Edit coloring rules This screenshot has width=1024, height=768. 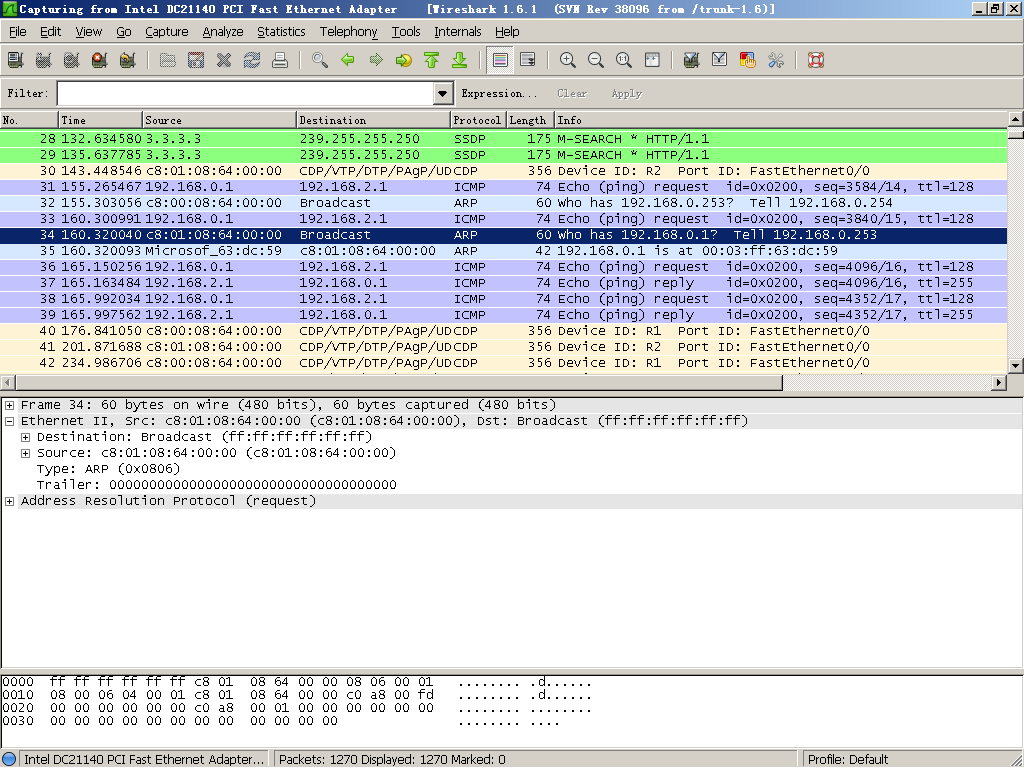click(x=748, y=60)
